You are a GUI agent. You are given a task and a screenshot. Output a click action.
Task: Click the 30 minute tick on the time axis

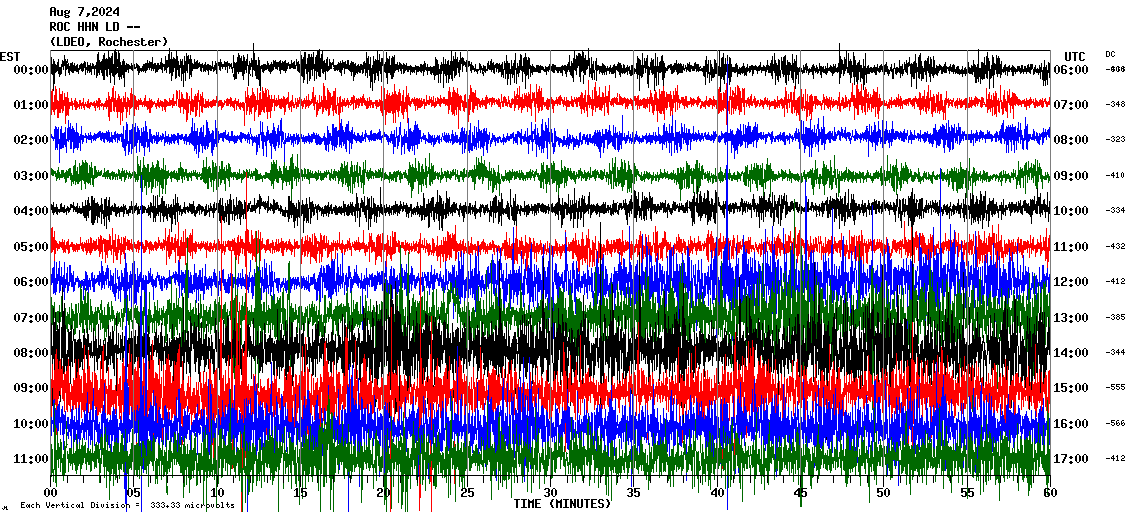pyautogui.click(x=550, y=494)
